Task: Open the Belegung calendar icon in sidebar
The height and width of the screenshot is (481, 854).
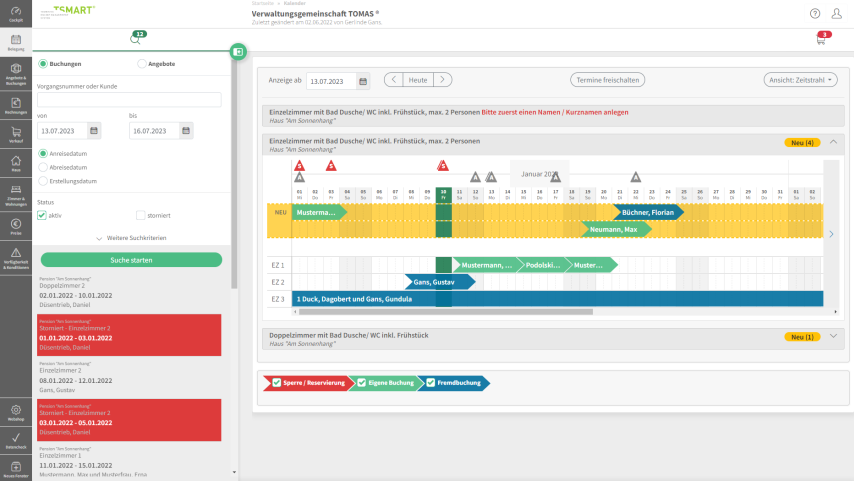Action: tap(15, 42)
